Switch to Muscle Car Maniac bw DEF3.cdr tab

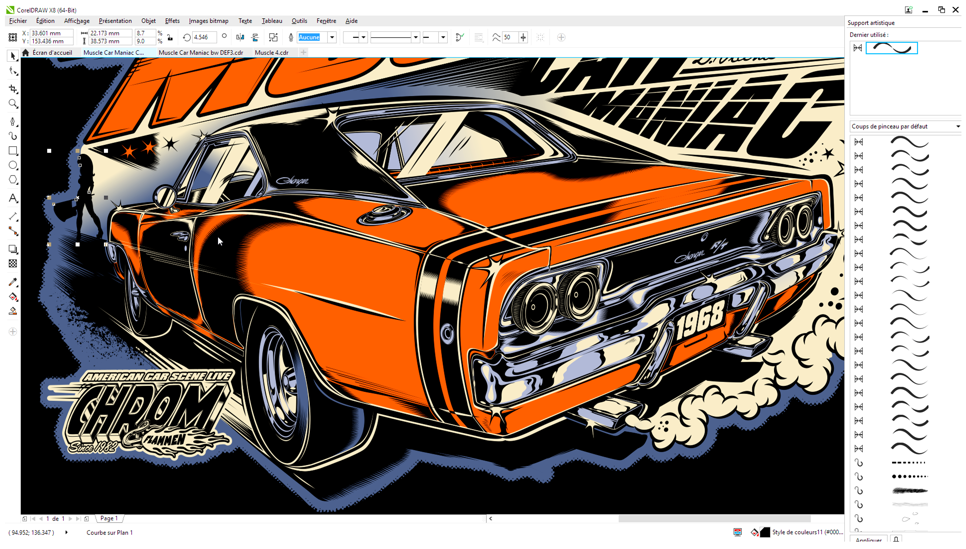click(x=201, y=53)
